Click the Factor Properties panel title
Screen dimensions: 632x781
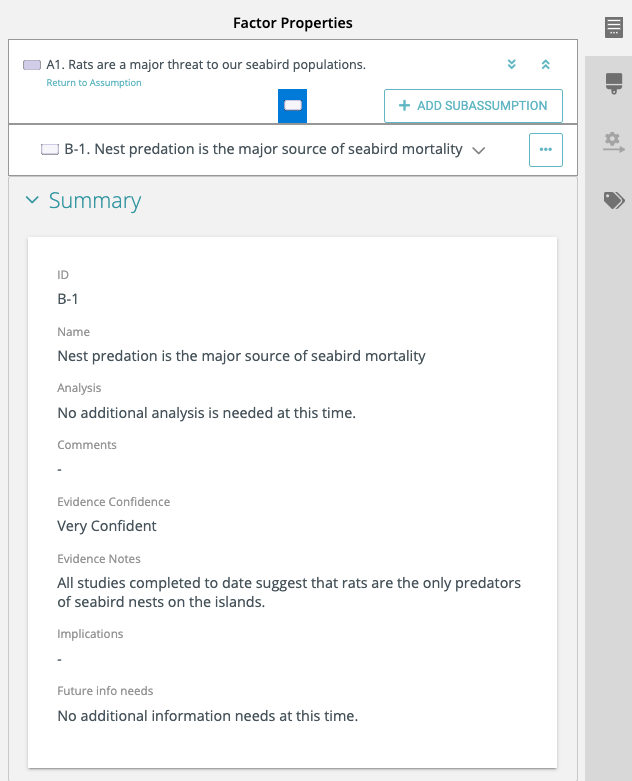coord(292,22)
